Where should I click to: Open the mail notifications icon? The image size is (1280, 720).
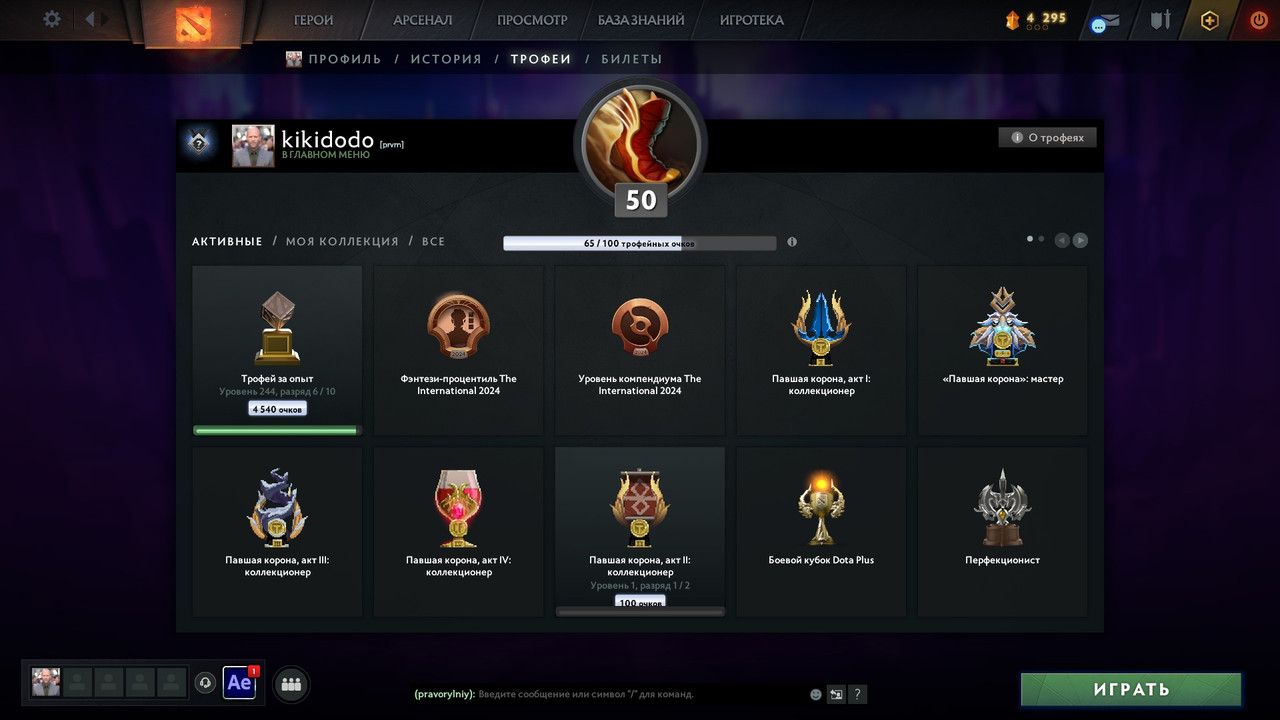tap(1104, 22)
